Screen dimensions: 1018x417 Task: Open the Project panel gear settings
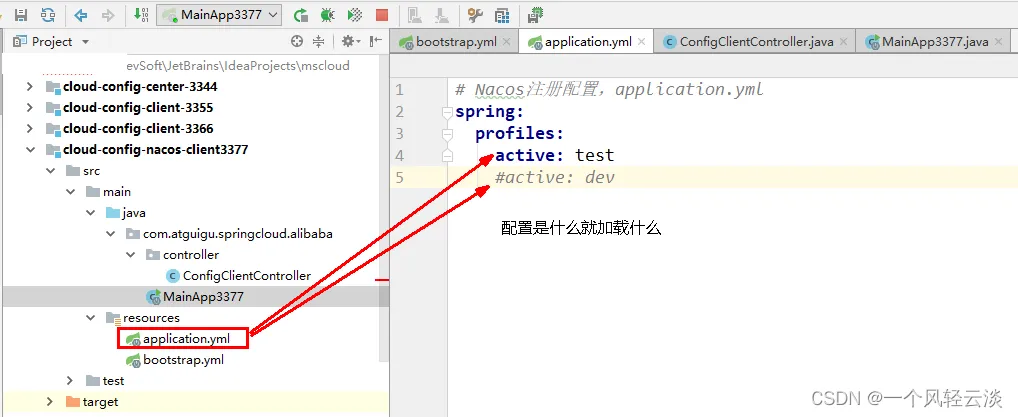pyautogui.click(x=351, y=42)
